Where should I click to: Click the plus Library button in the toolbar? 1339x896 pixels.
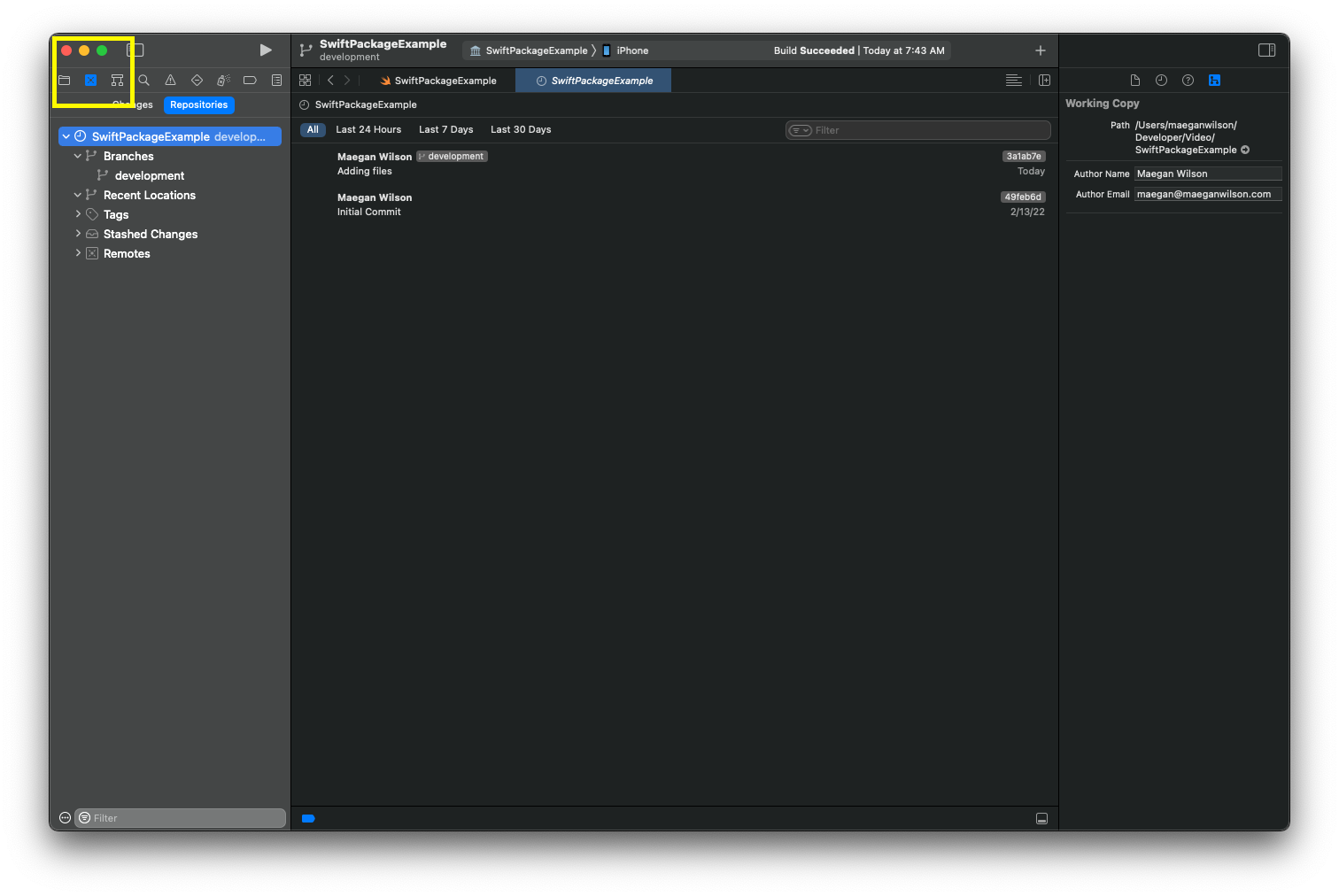tap(1041, 50)
